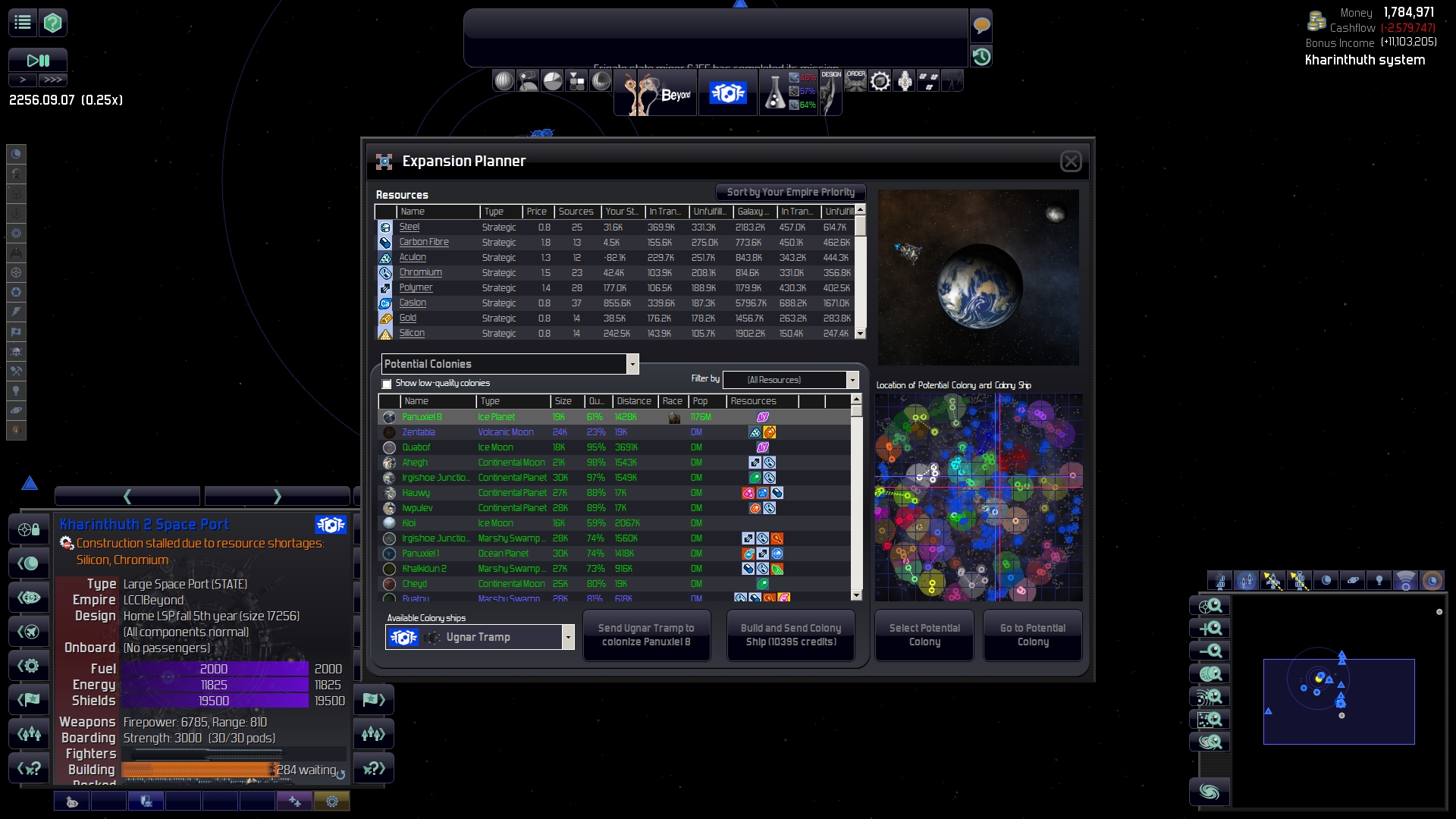This screenshot has height=819, width=1456.
Task: Click the Steel resource link
Action: pos(409,227)
